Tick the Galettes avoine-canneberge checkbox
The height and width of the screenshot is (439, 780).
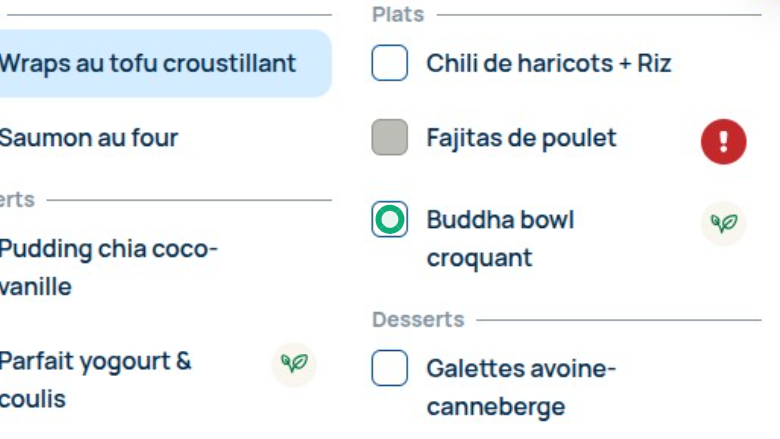390,369
